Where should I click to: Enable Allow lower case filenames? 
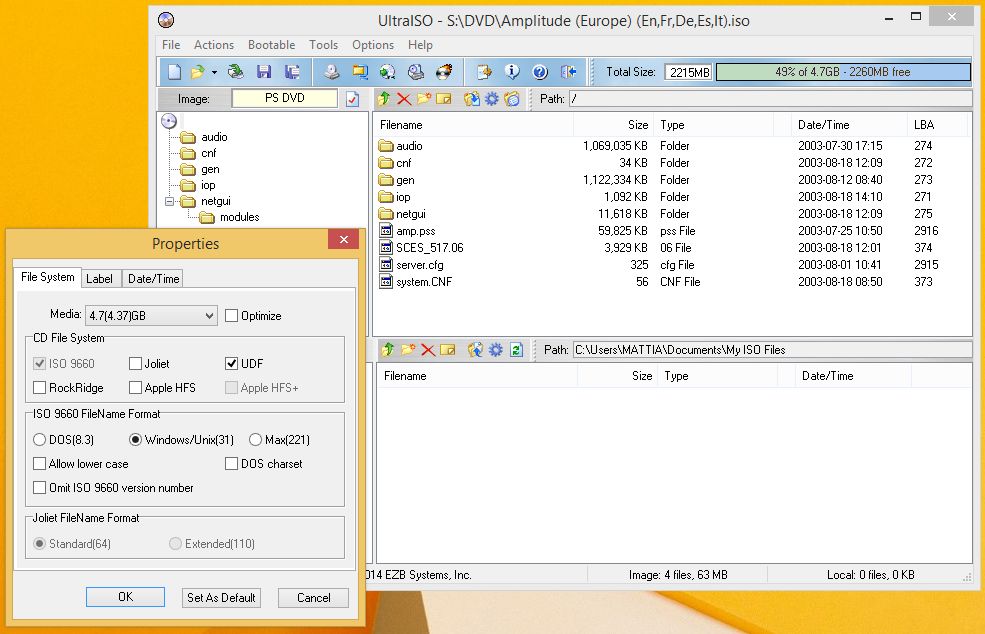click(38, 463)
